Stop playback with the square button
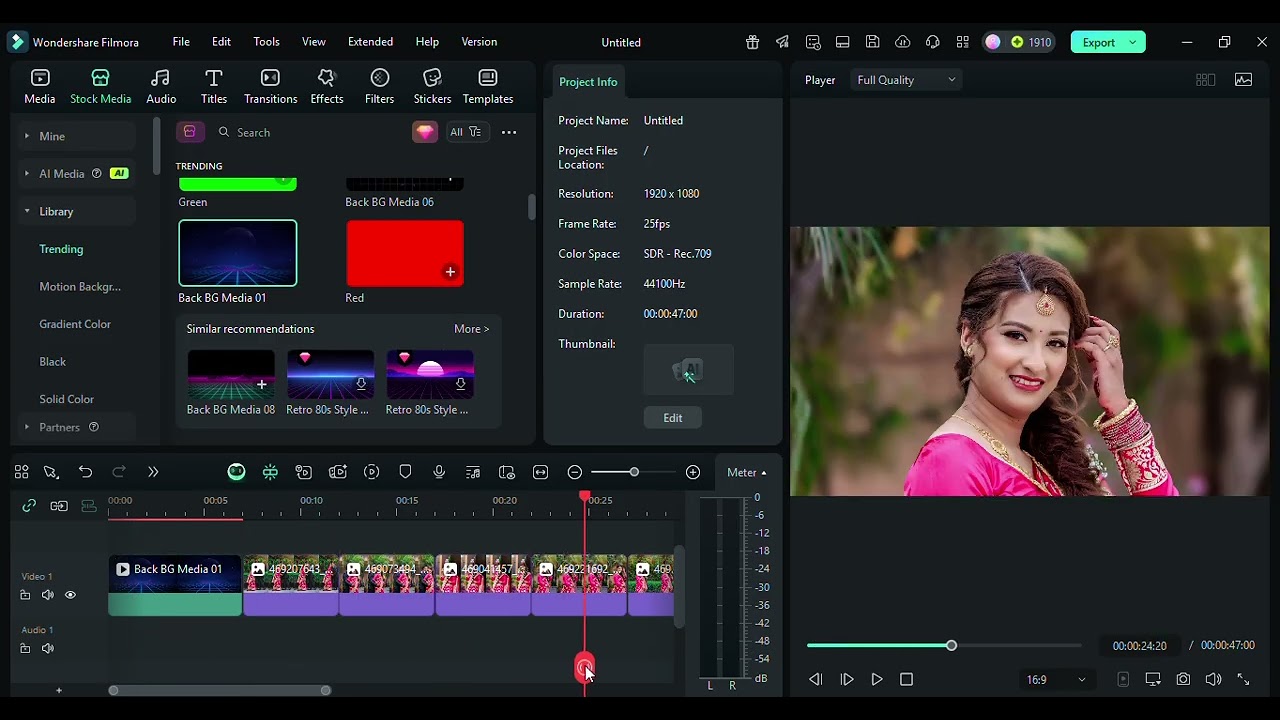1280x720 pixels. (x=907, y=679)
